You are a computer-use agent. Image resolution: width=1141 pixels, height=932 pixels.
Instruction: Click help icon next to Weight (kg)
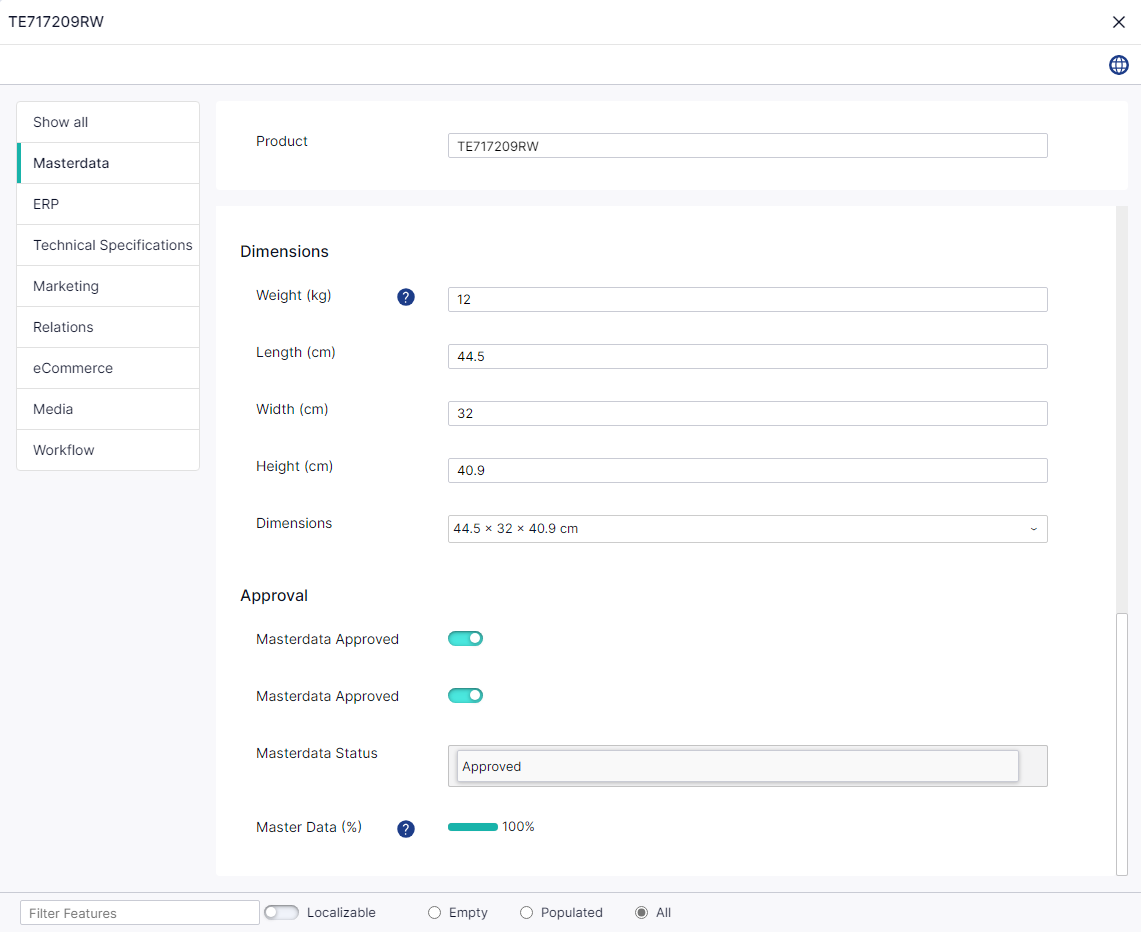(405, 297)
